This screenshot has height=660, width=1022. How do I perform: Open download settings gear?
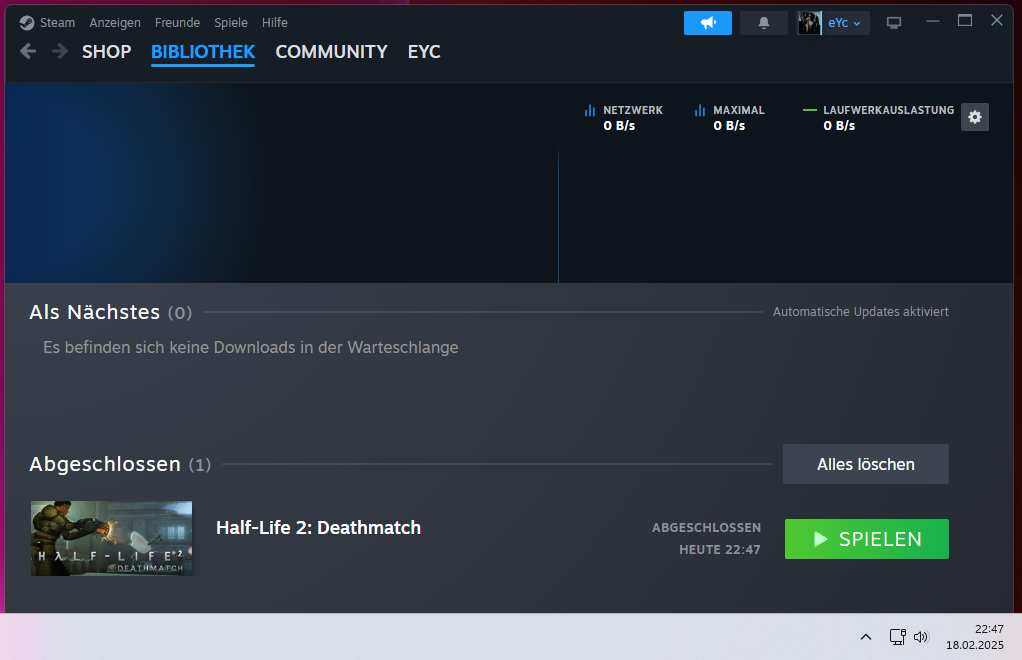coord(974,117)
